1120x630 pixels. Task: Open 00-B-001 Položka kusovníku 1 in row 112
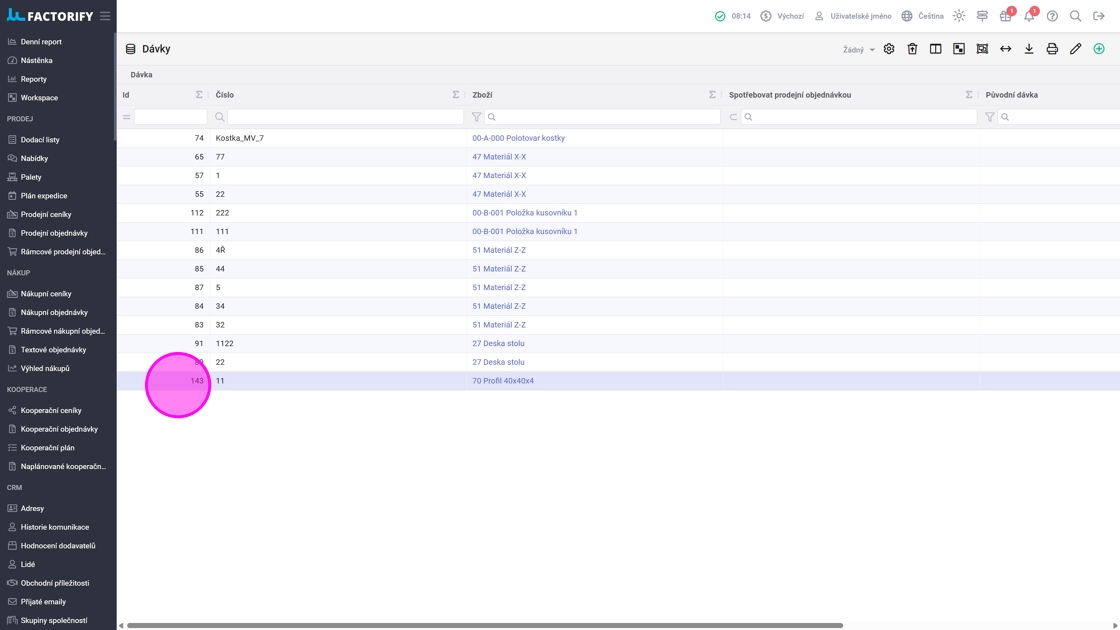coord(525,212)
